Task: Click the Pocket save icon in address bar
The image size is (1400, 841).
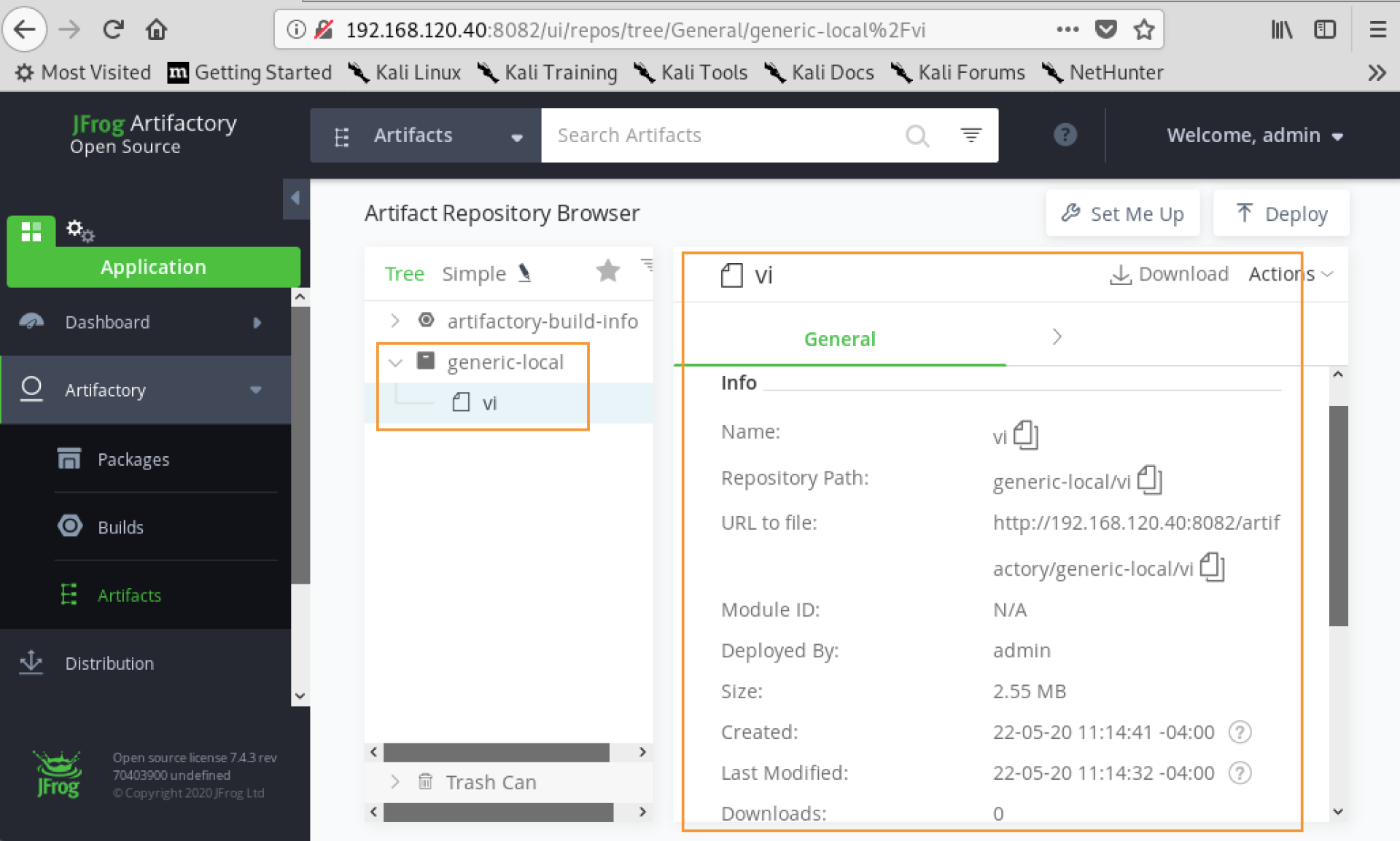Action: (x=1105, y=30)
